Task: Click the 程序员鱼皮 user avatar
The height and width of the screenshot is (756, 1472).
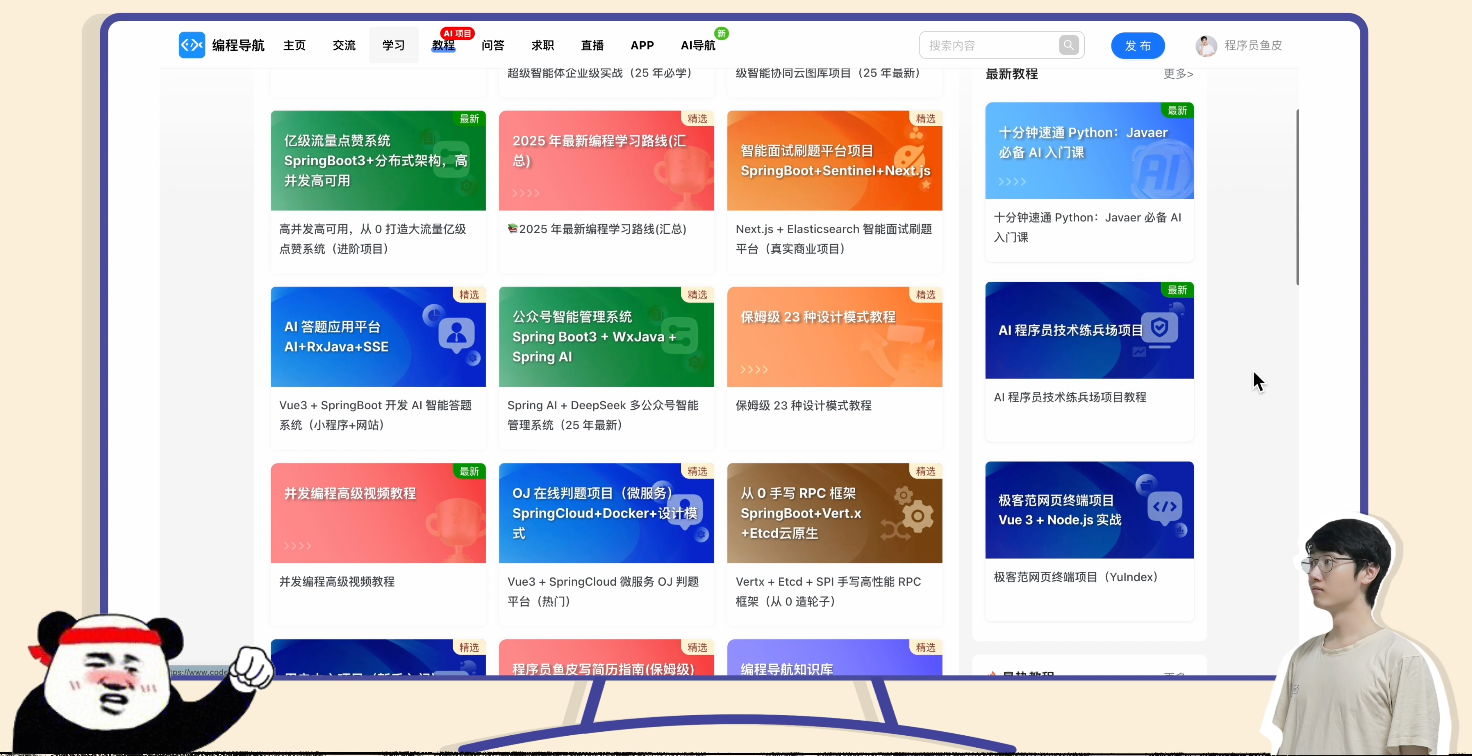Action: point(1206,45)
